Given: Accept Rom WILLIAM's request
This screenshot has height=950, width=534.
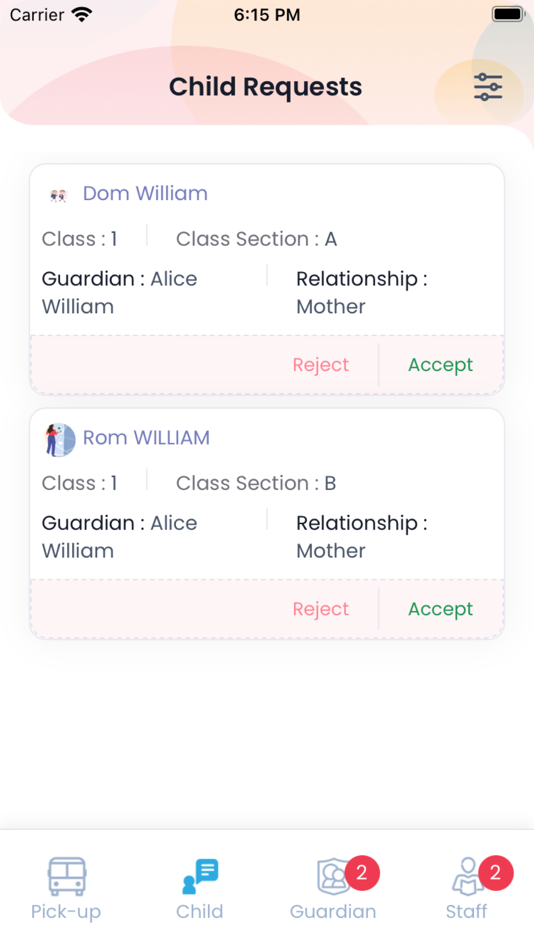Looking at the screenshot, I should [x=441, y=609].
